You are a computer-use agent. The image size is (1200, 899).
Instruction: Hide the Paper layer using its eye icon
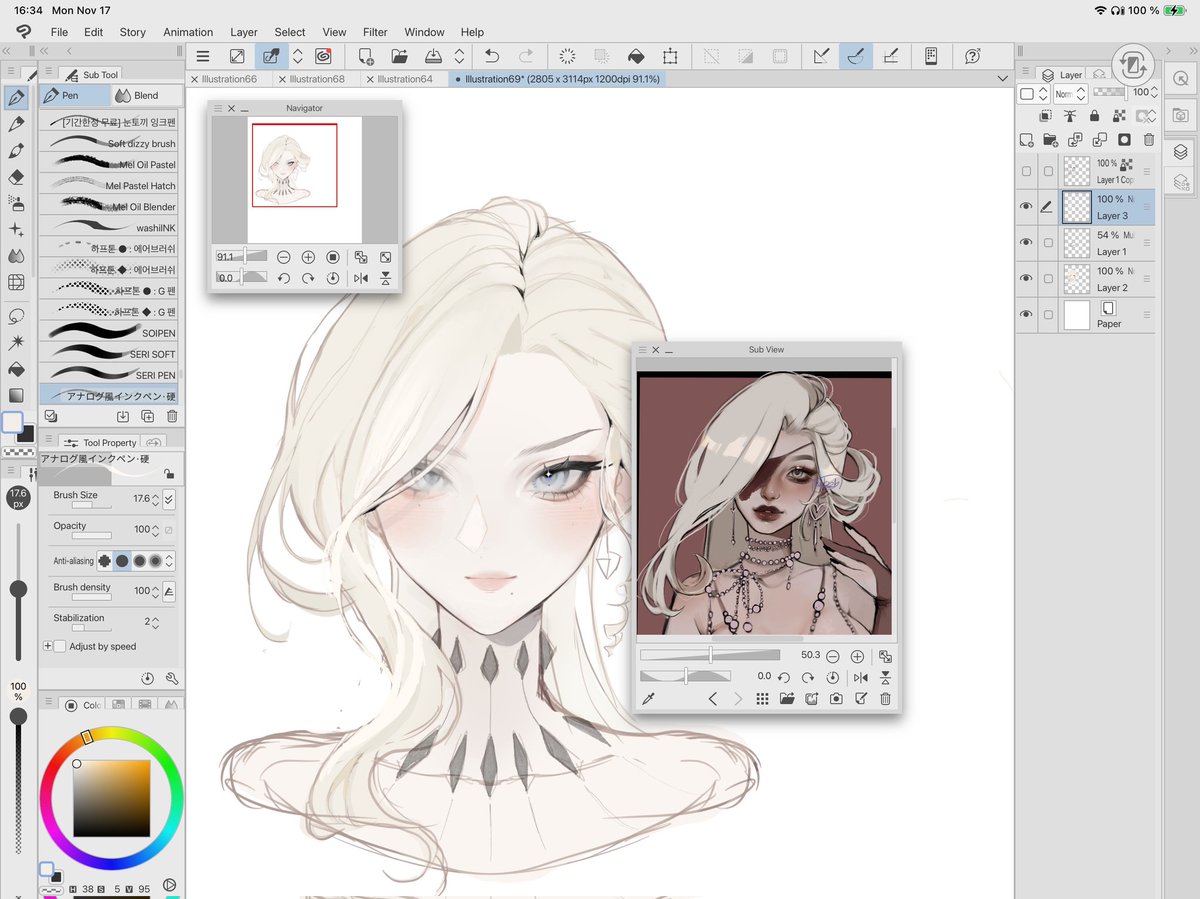coord(1025,315)
